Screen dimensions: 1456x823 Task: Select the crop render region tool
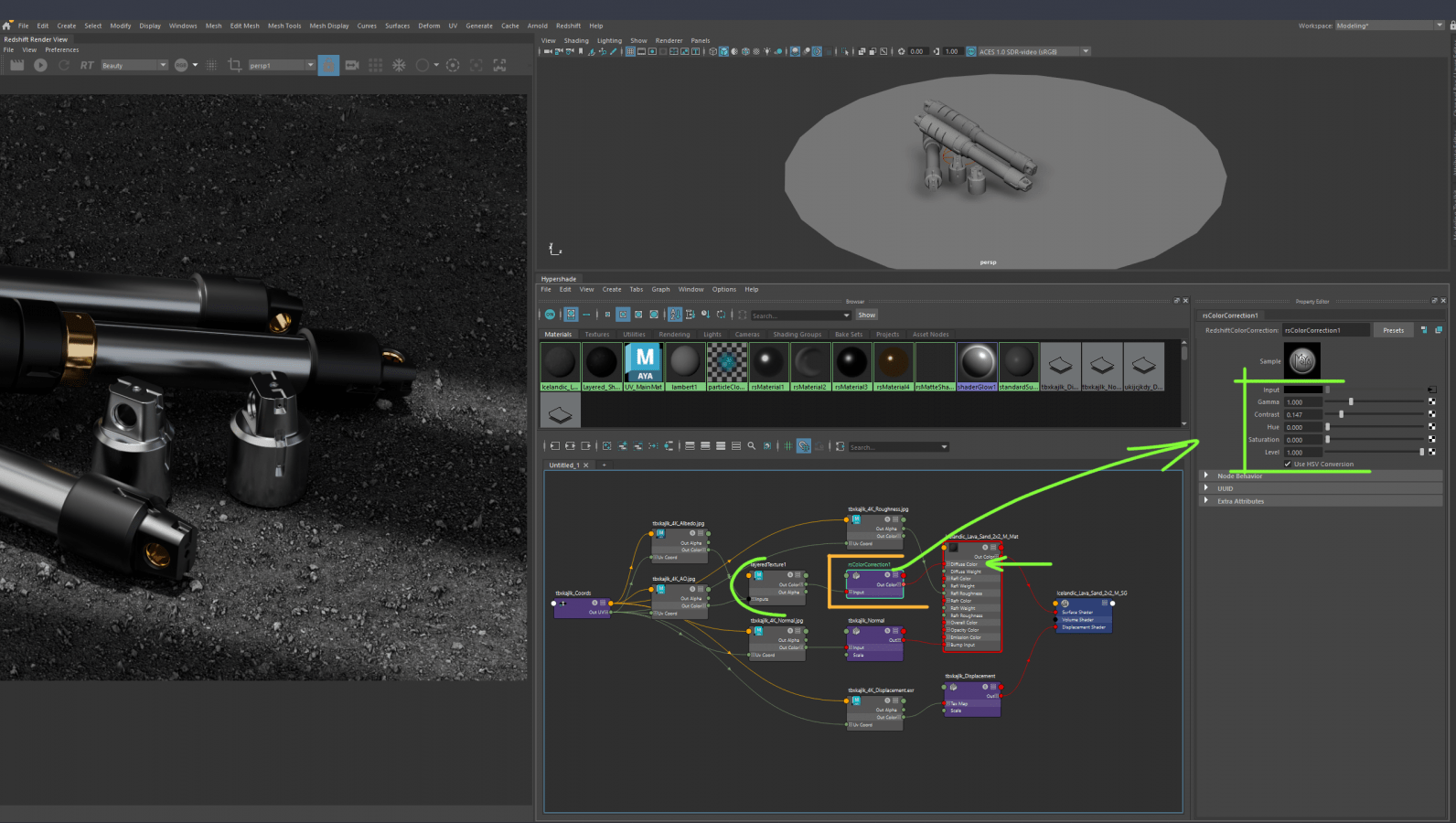click(x=234, y=65)
